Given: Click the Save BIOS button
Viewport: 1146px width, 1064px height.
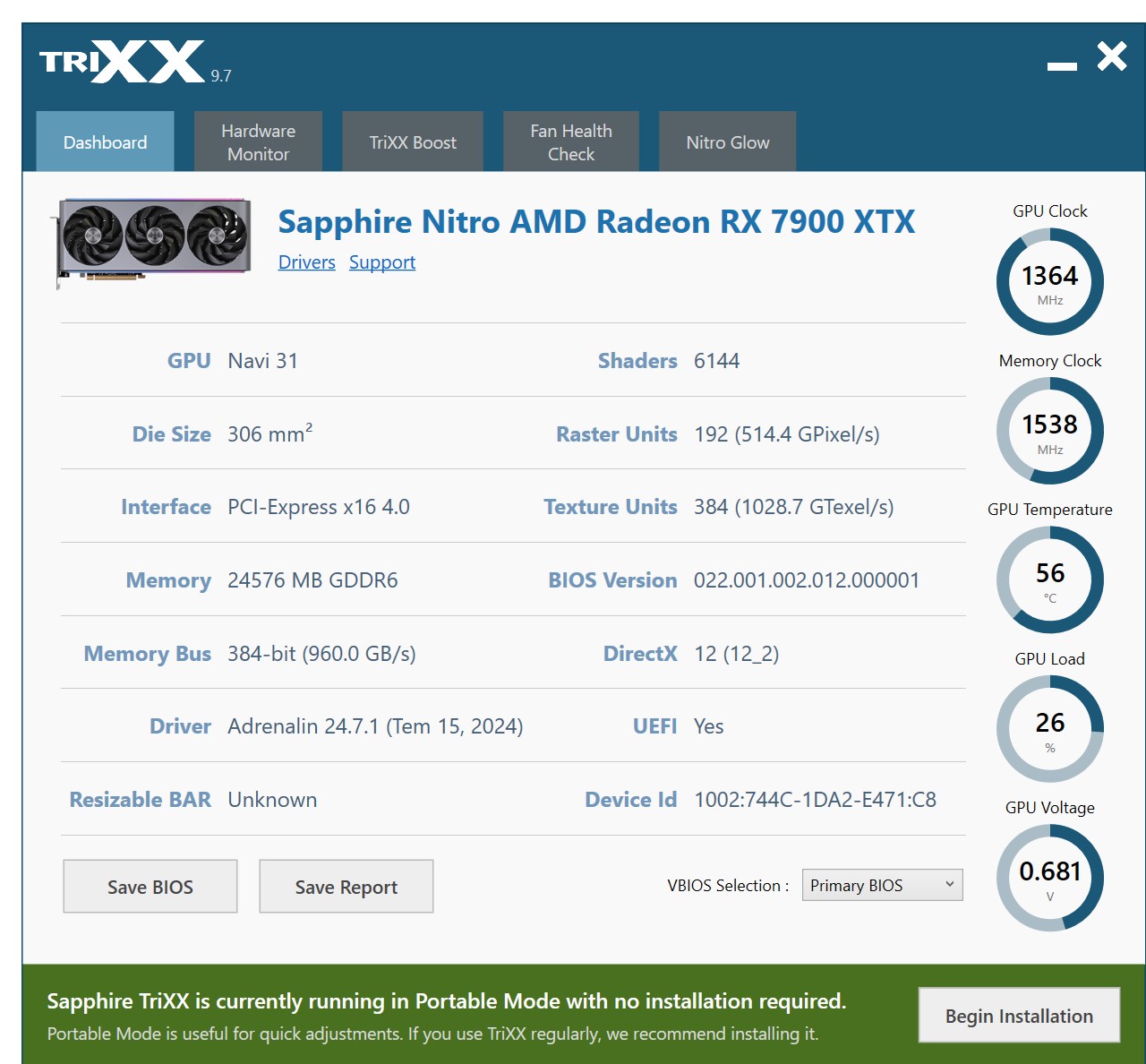Looking at the screenshot, I should (x=150, y=887).
